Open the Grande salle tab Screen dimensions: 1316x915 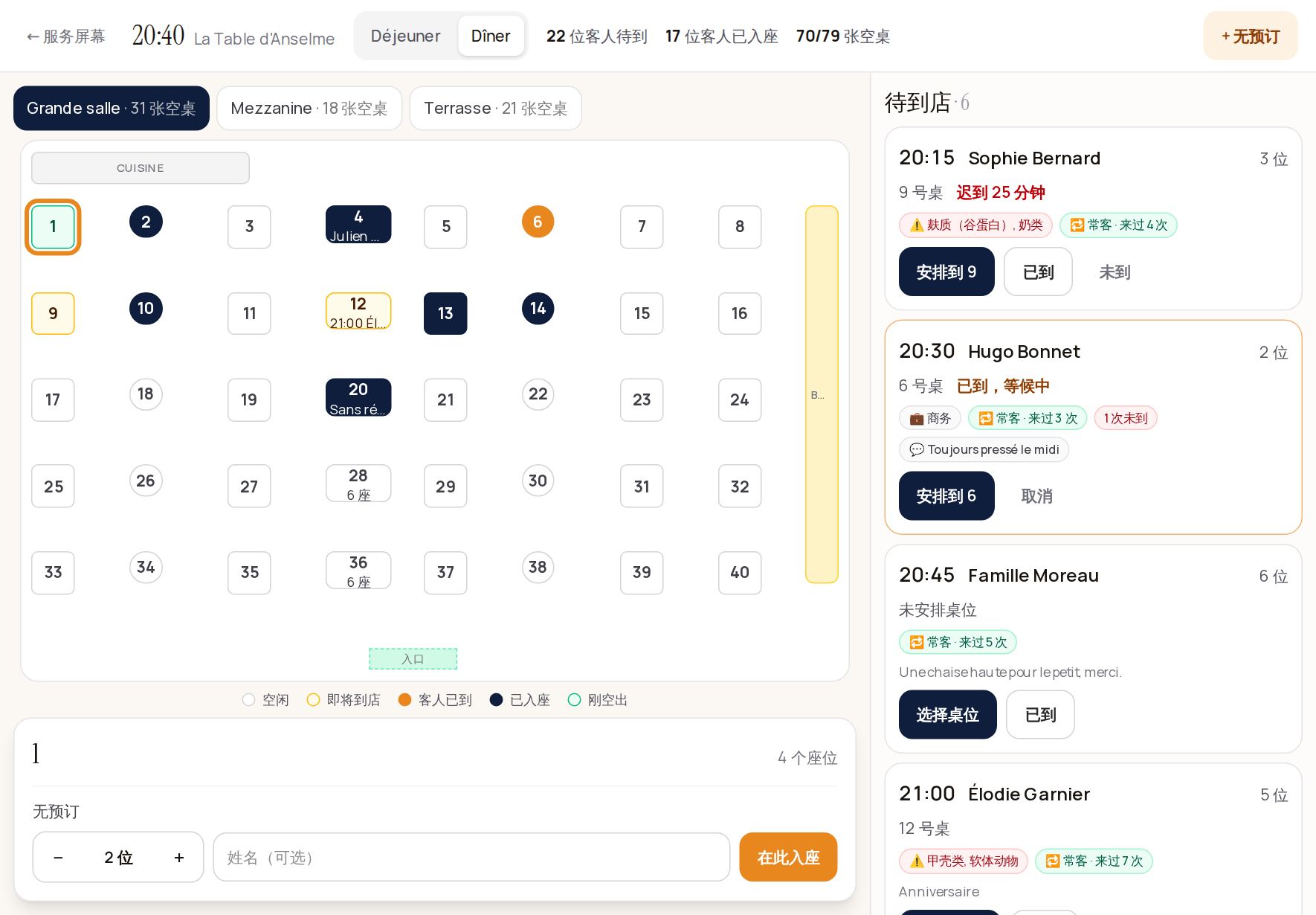click(x=112, y=109)
